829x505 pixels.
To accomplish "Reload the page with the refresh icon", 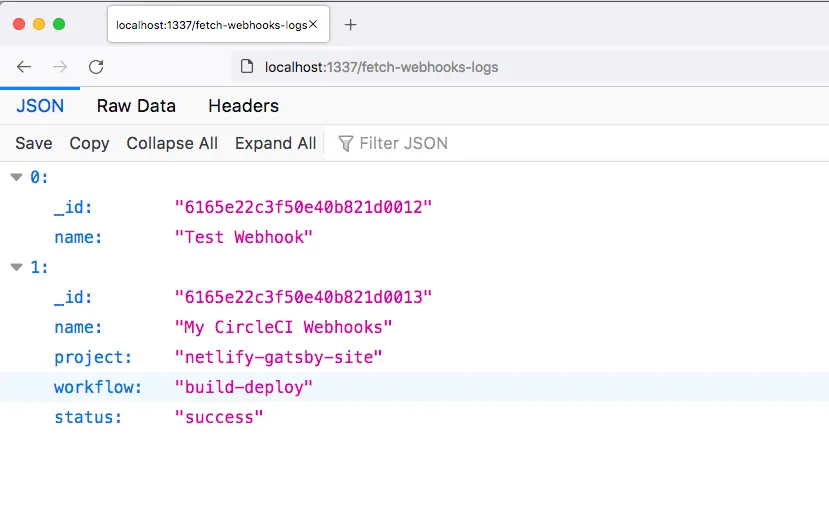I will (x=96, y=67).
